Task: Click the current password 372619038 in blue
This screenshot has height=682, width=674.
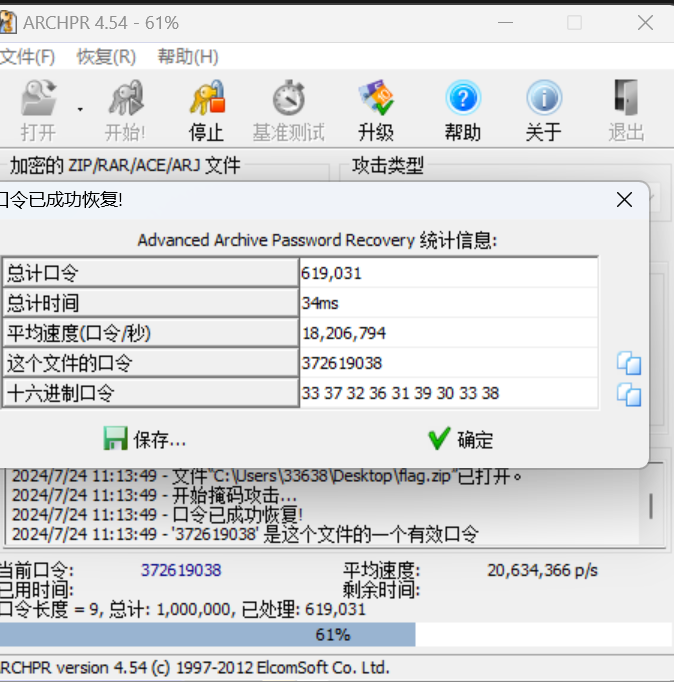Action: click(181, 570)
